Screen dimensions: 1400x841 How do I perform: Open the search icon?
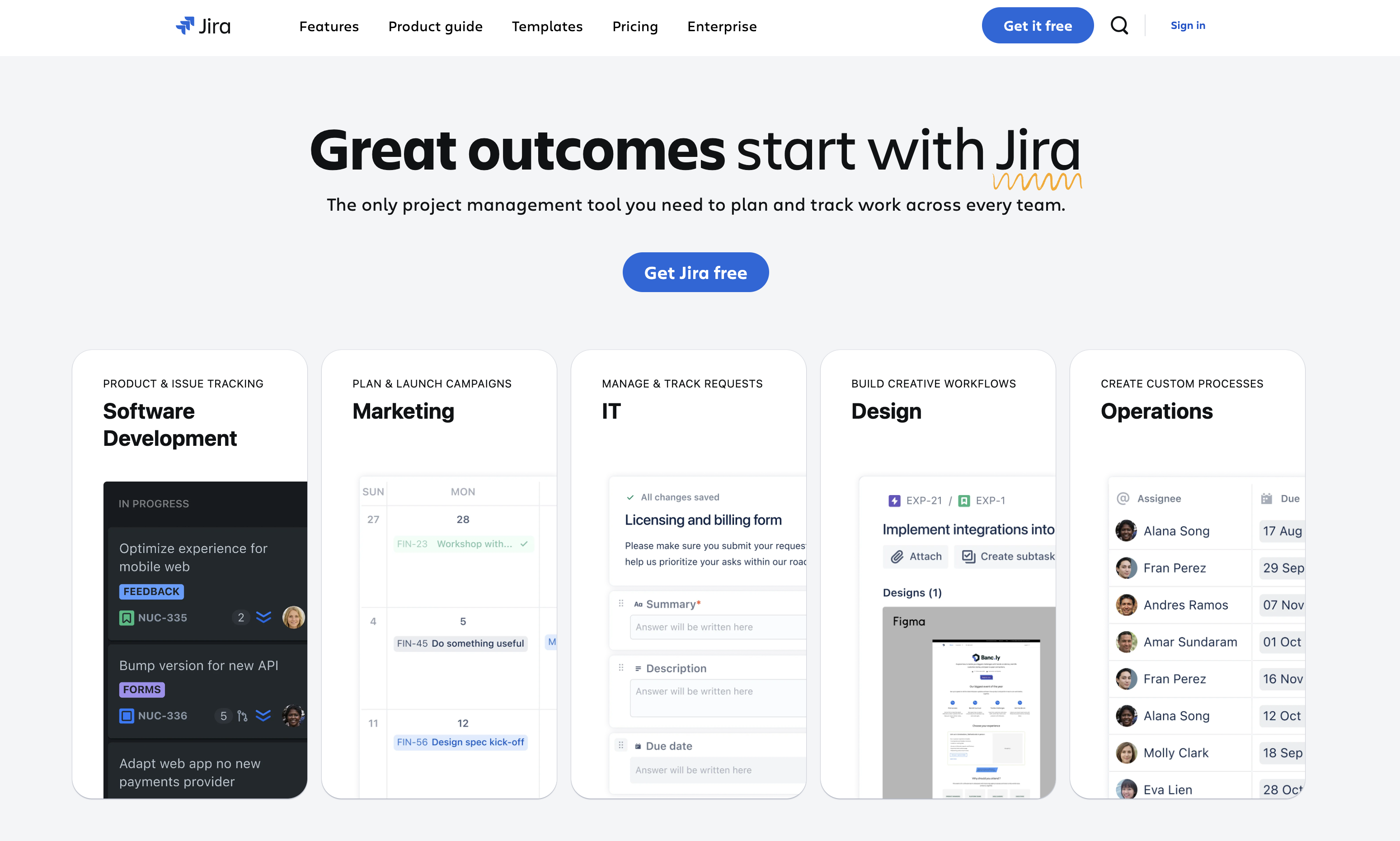[x=1119, y=25]
